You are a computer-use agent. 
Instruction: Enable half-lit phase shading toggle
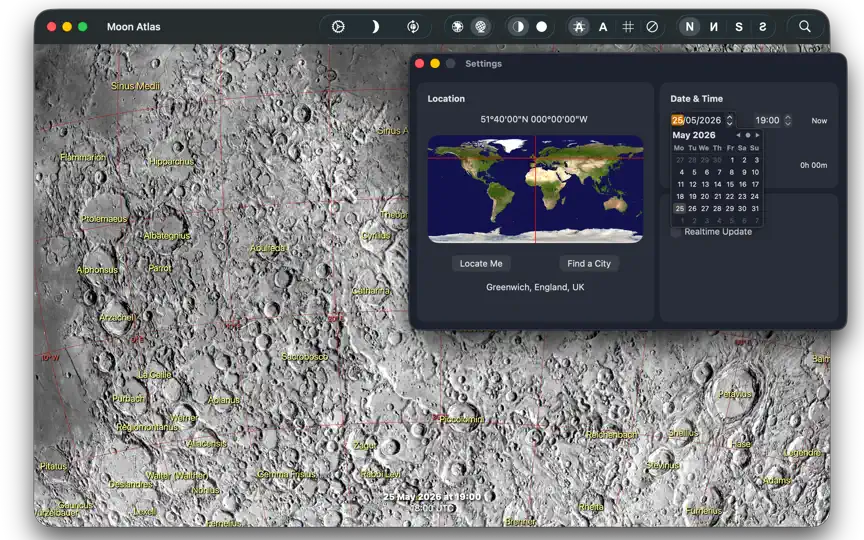point(518,26)
